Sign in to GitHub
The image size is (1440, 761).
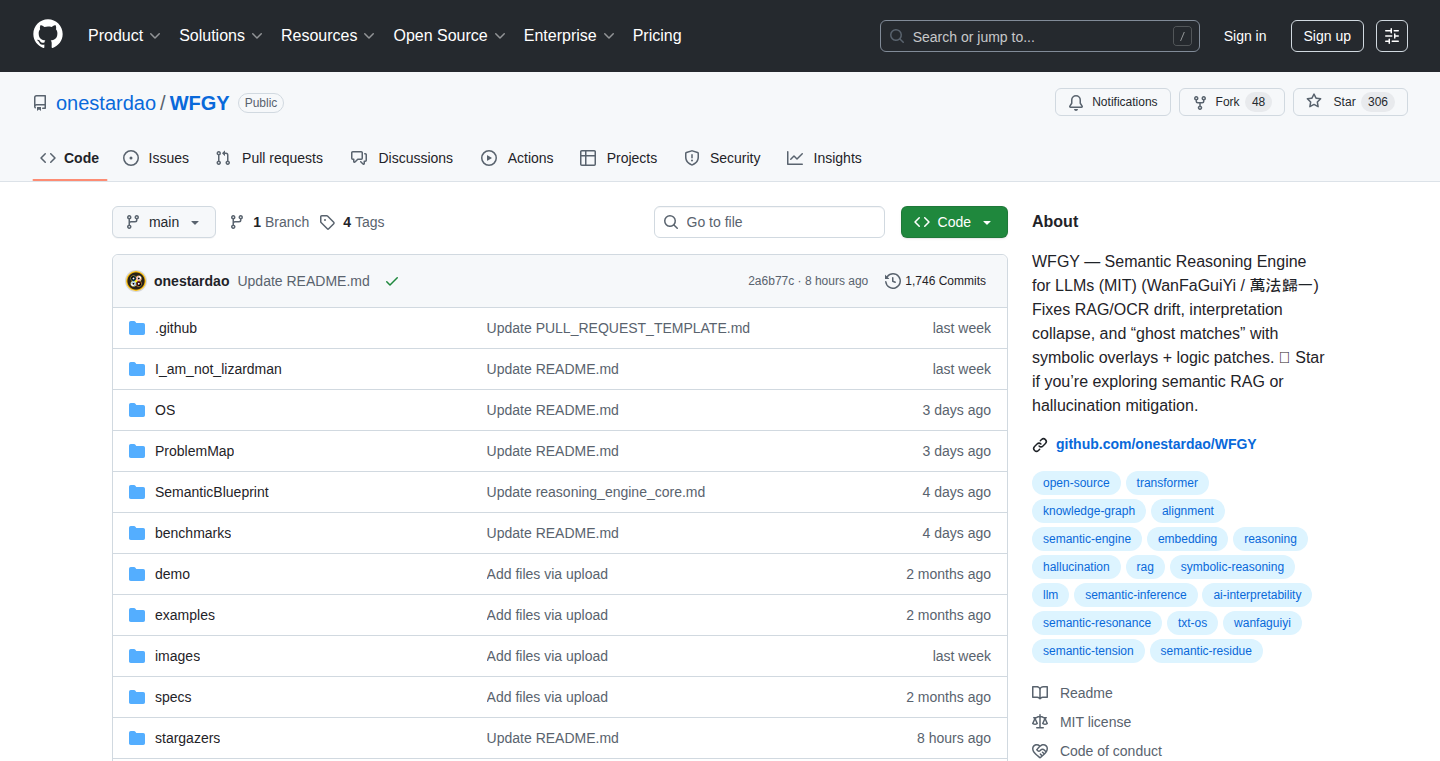pyautogui.click(x=1245, y=36)
